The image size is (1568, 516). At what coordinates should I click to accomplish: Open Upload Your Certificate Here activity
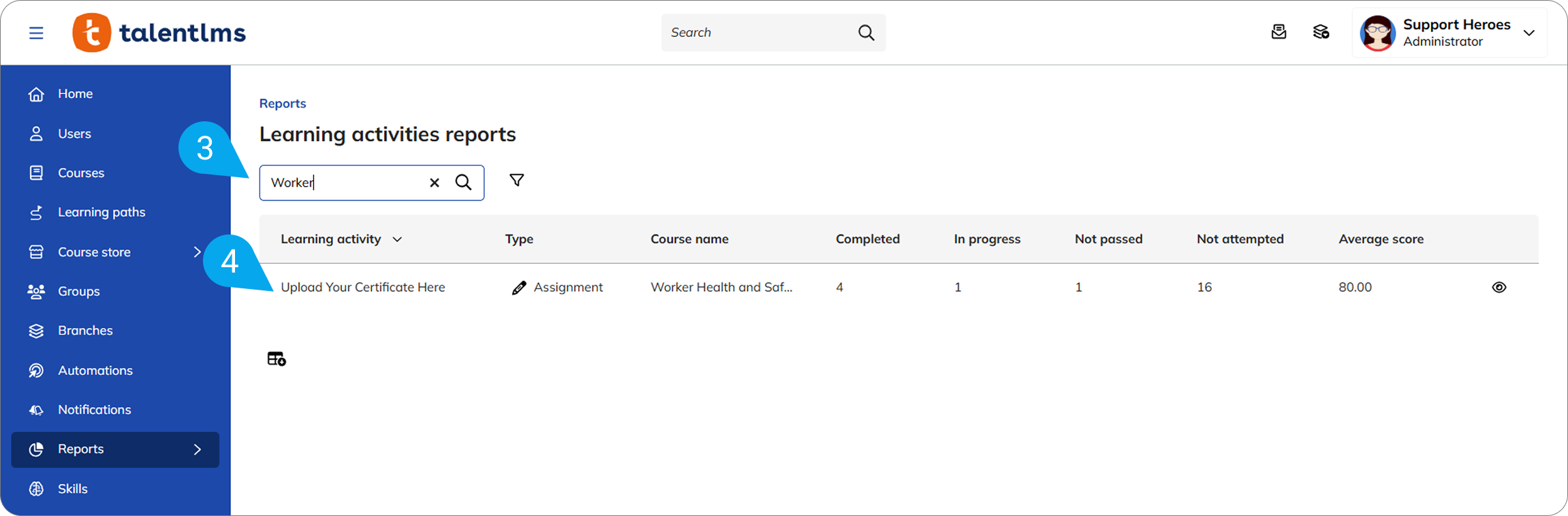[362, 288]
